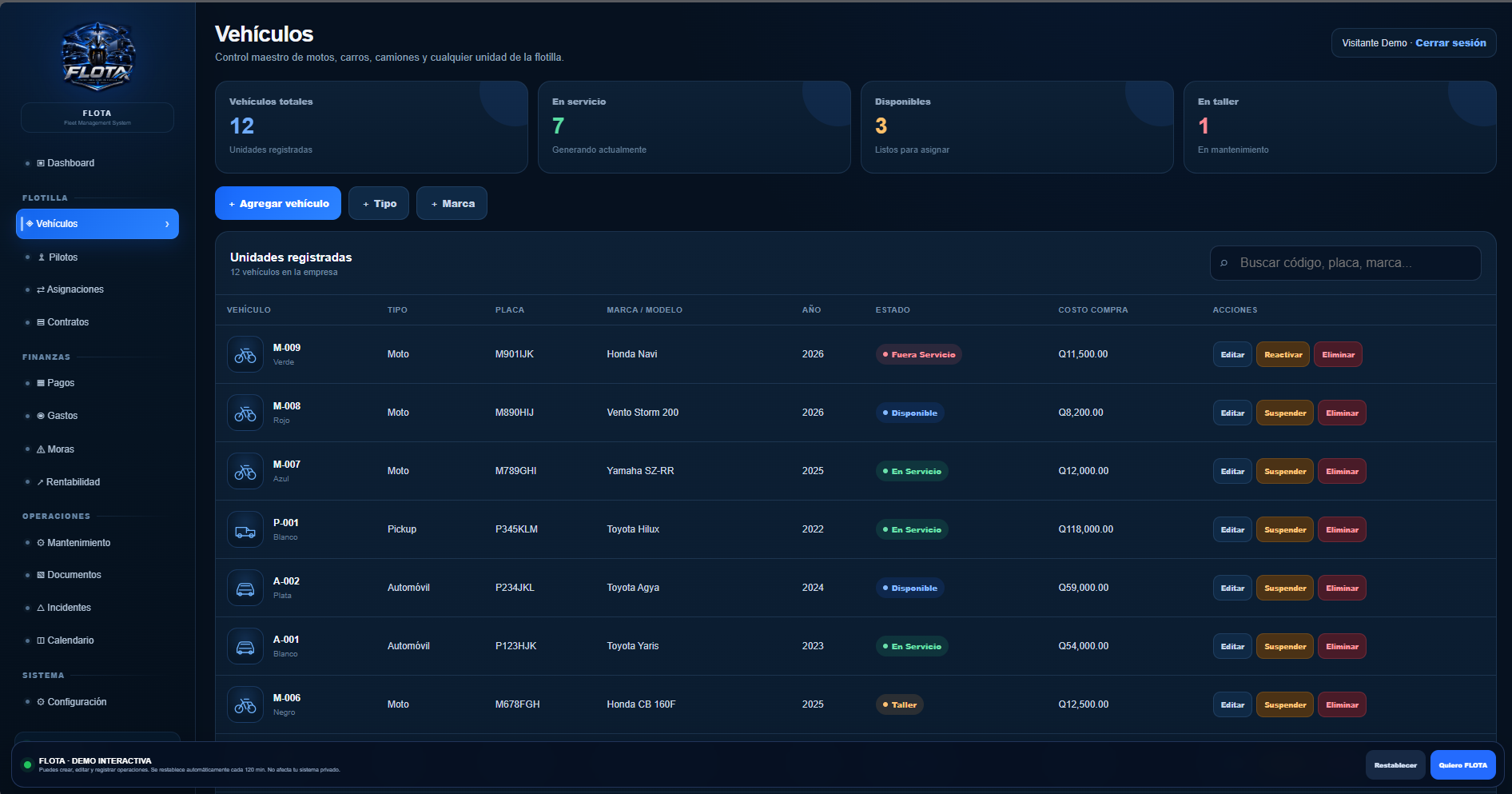This screenshot has height=794, width=1512.
Task: Reactivar vehicle M-009
Action: (1283, 354)
